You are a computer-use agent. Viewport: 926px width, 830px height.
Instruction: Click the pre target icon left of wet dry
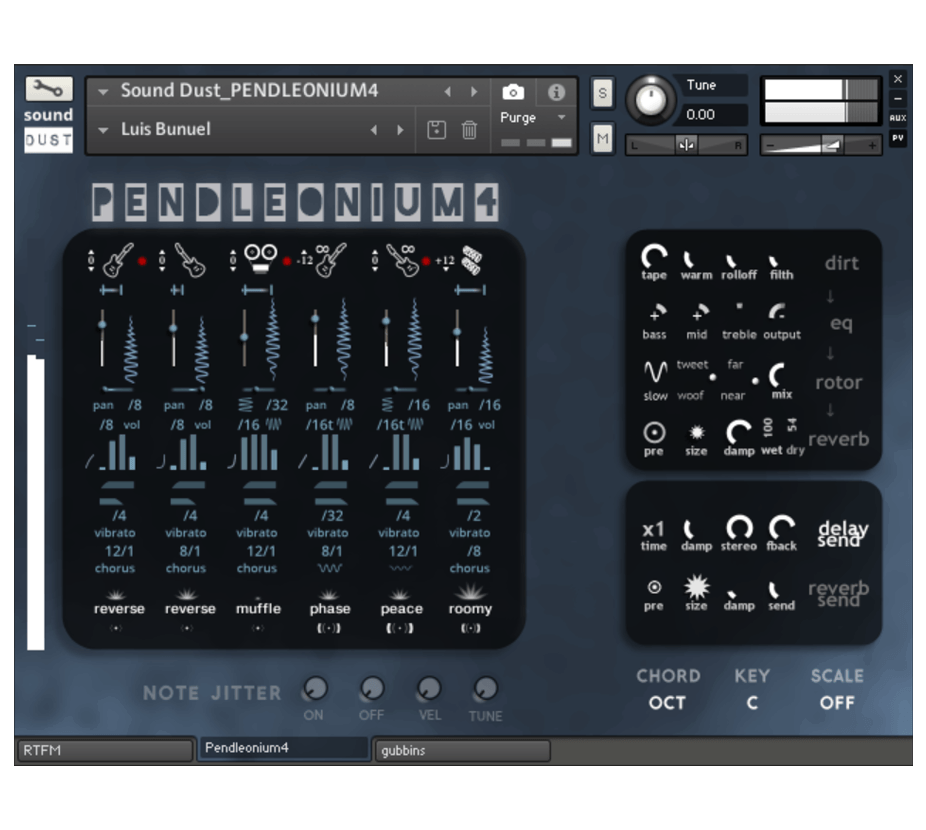654,432
